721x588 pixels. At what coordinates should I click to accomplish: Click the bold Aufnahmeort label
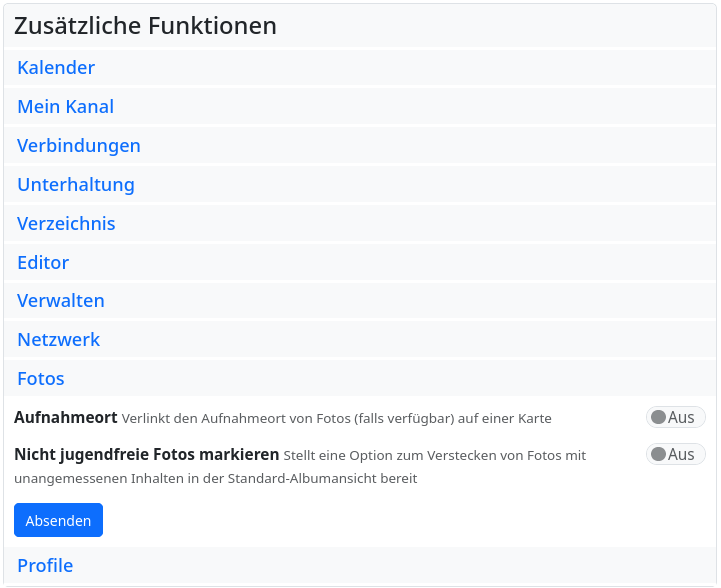66,417
